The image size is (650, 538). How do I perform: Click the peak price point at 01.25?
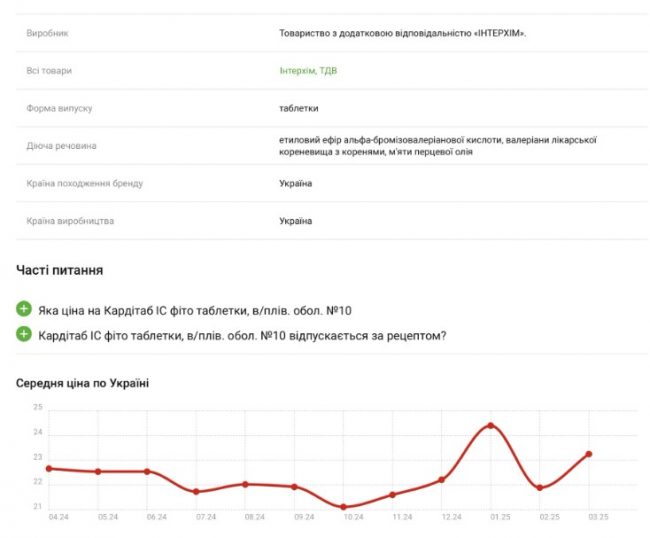(x=490, y=425)
